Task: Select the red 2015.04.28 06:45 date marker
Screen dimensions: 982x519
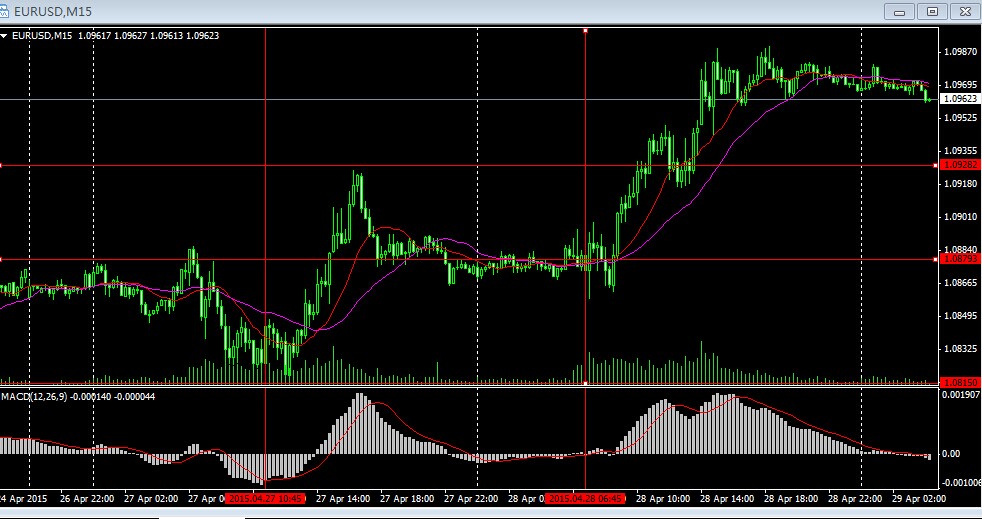Action: pyautogui.click(x=584, y=497)
